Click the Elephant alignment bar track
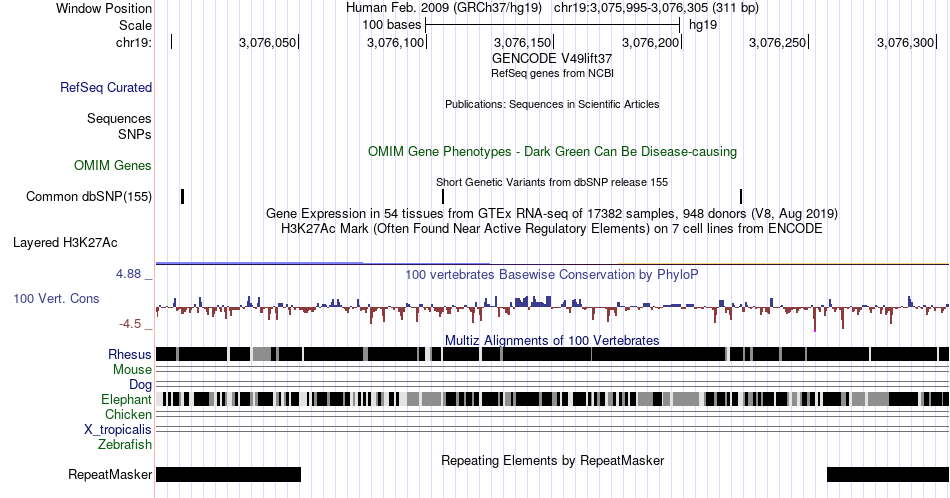 click(552, 399)
